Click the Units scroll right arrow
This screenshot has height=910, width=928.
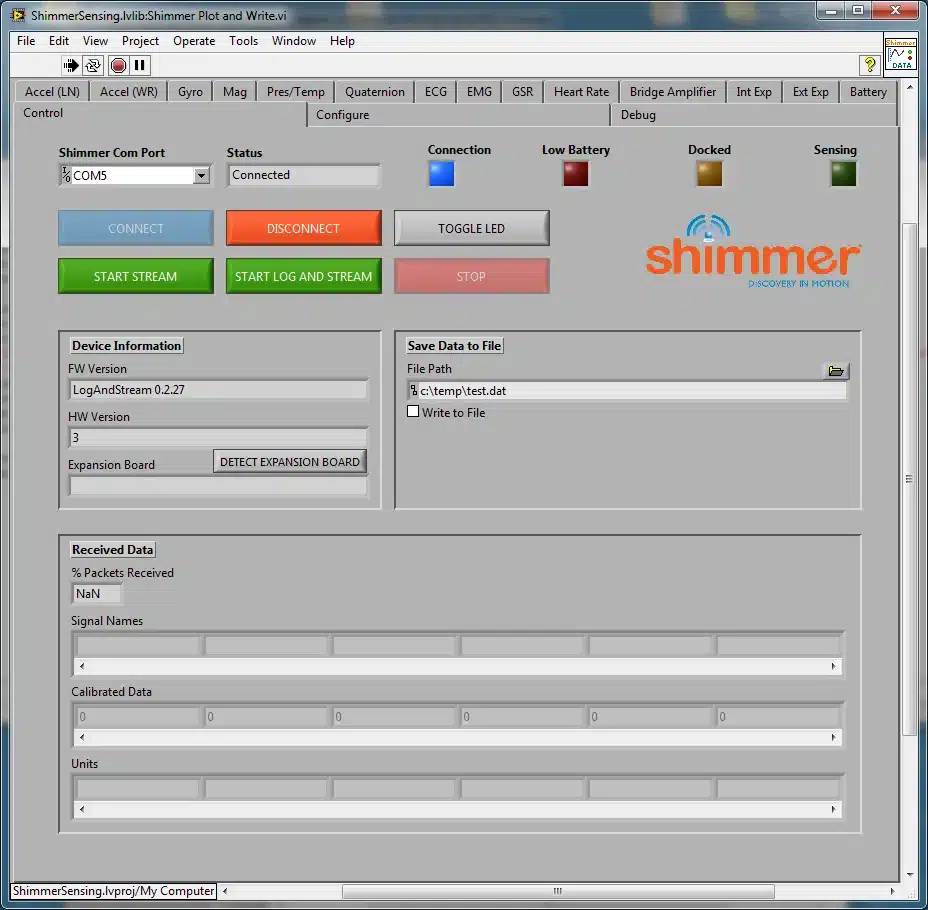[x=833, y=809]
